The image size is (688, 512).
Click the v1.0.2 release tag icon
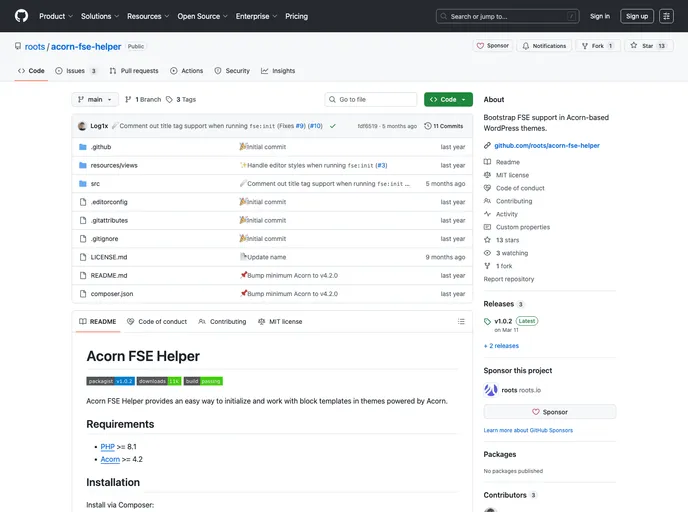(x=487, y=322)
